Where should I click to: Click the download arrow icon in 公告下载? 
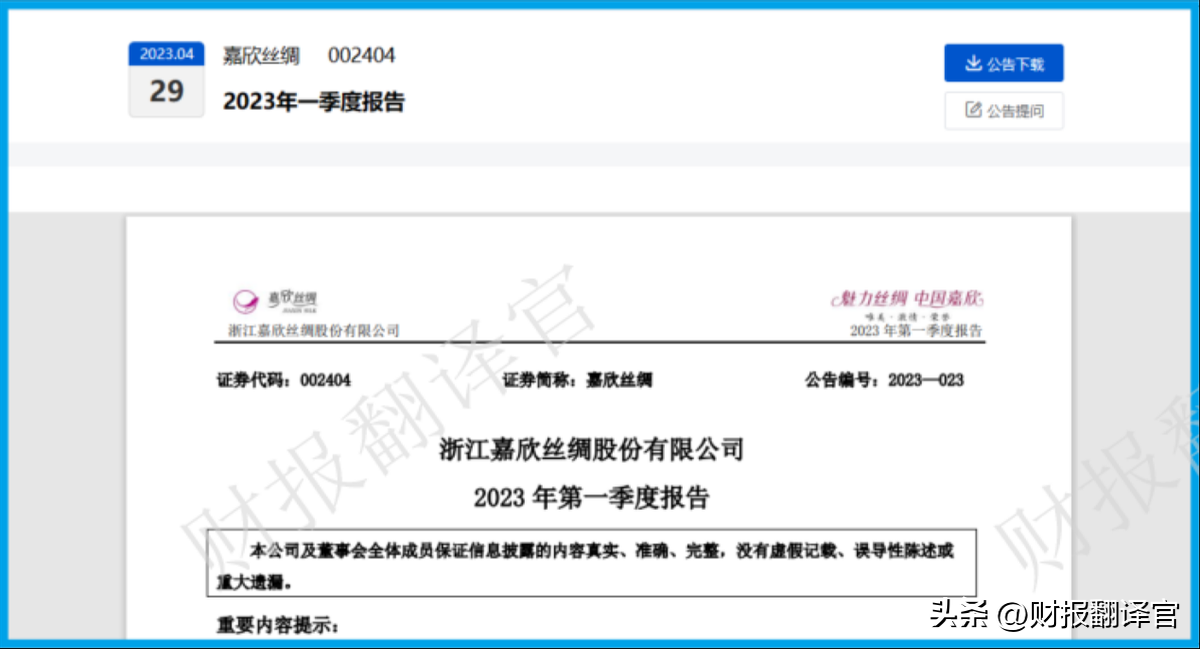click(x=973, y=63)
